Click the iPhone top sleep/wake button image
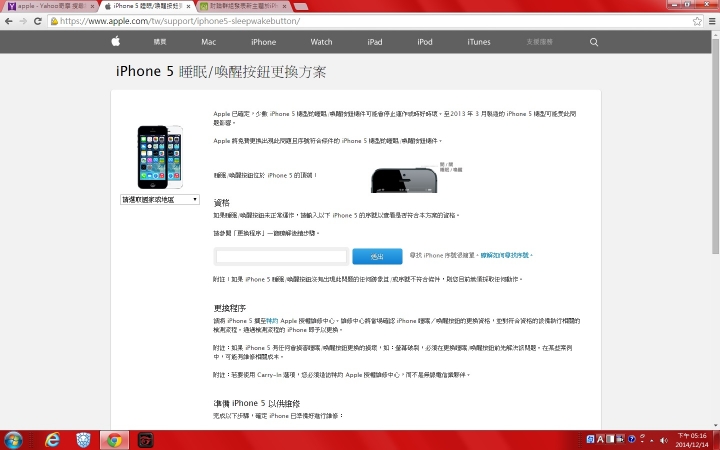 click(x=404, y=180)
